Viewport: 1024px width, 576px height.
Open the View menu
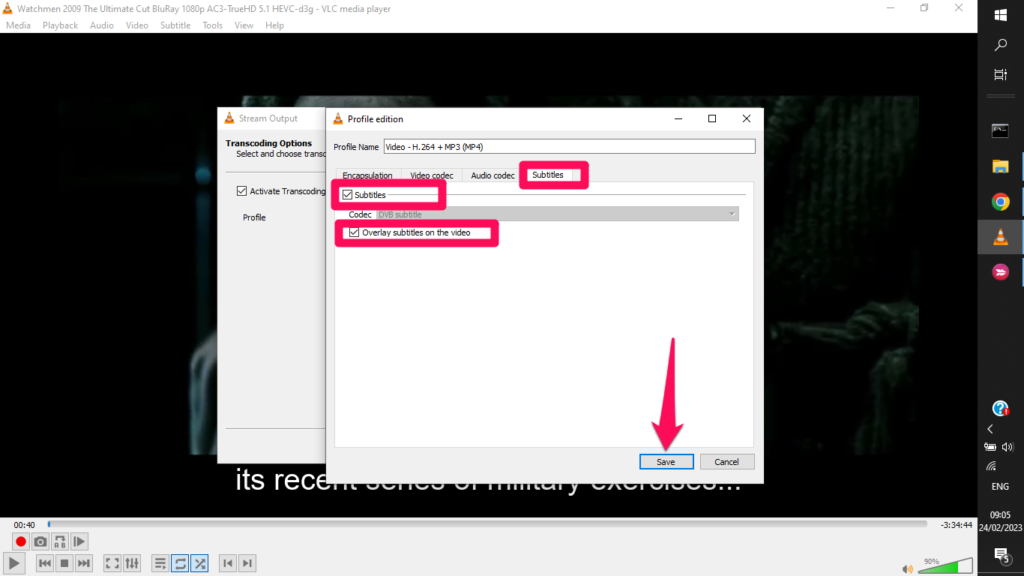pos(244,25)
